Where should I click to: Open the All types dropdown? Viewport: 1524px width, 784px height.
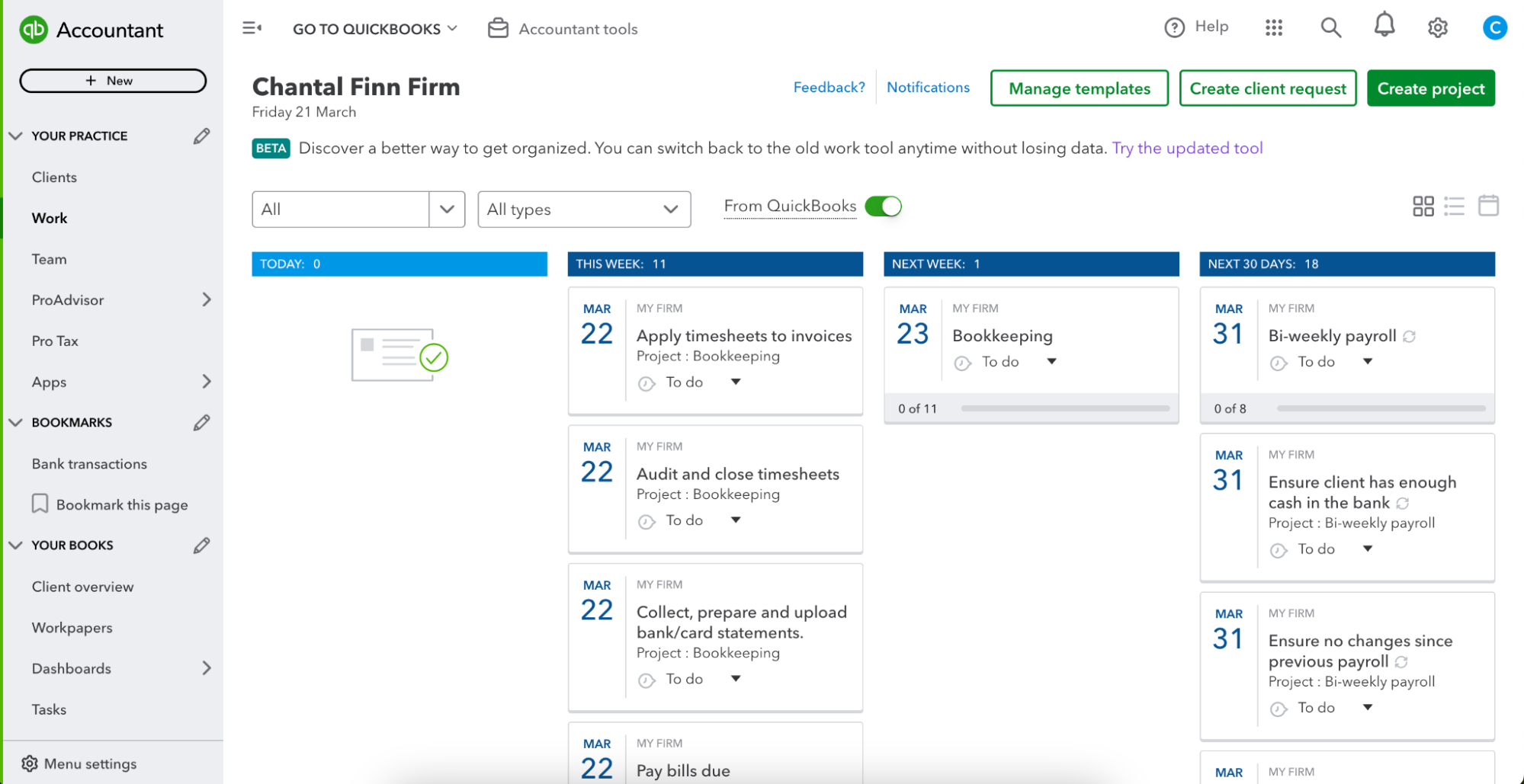[584, 210]
